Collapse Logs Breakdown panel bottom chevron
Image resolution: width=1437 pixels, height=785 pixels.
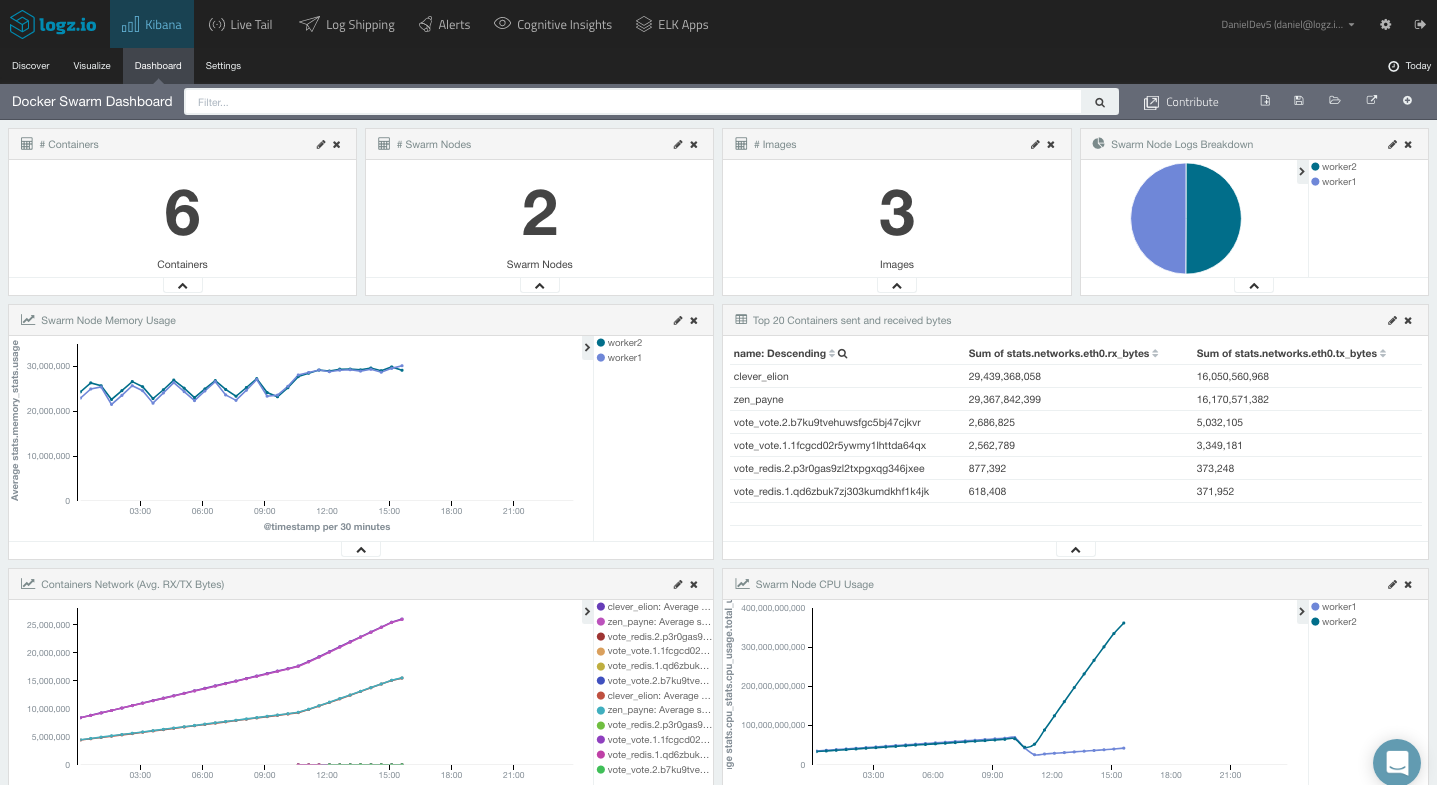tap(1253, 286)
